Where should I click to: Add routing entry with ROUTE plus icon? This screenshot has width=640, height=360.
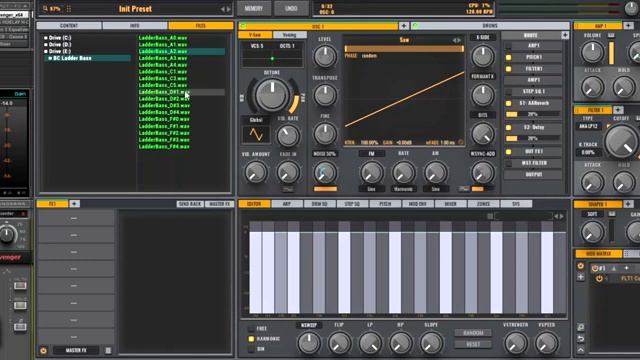pos(565,36)
